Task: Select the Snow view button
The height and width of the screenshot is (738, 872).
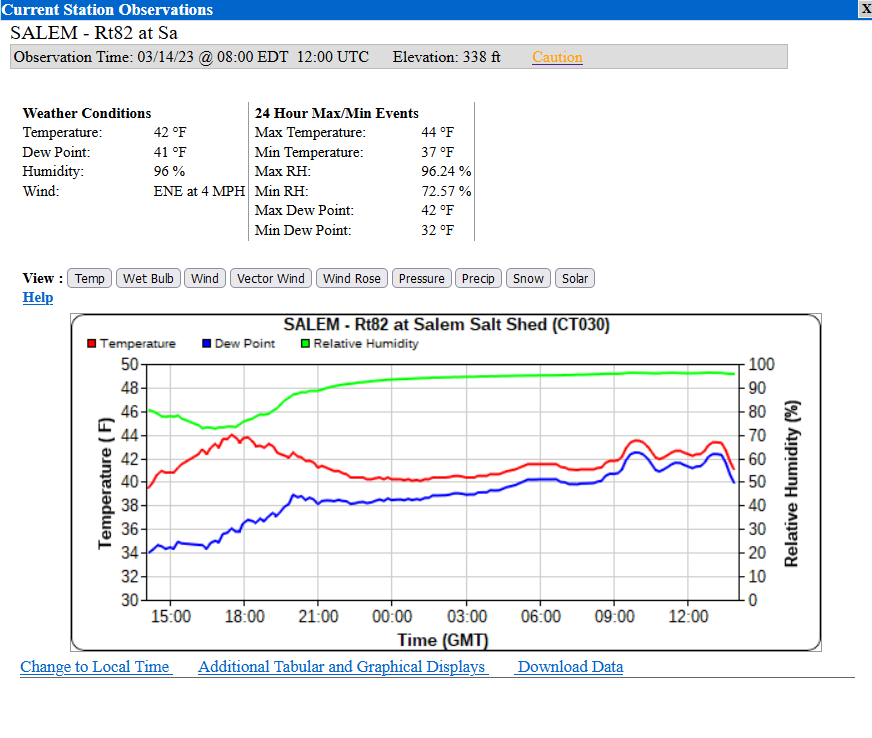Action: tap(528, 278)
